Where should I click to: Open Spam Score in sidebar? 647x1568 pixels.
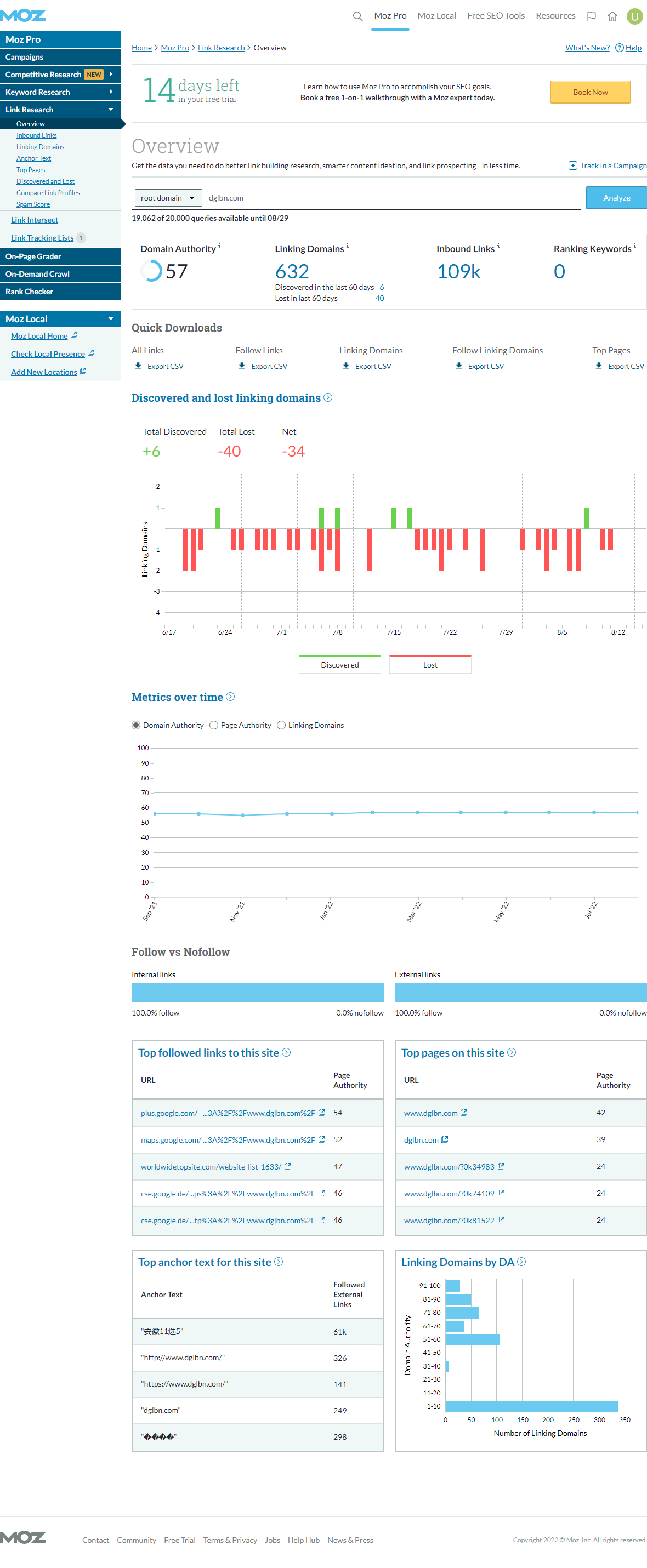point(33,204)
